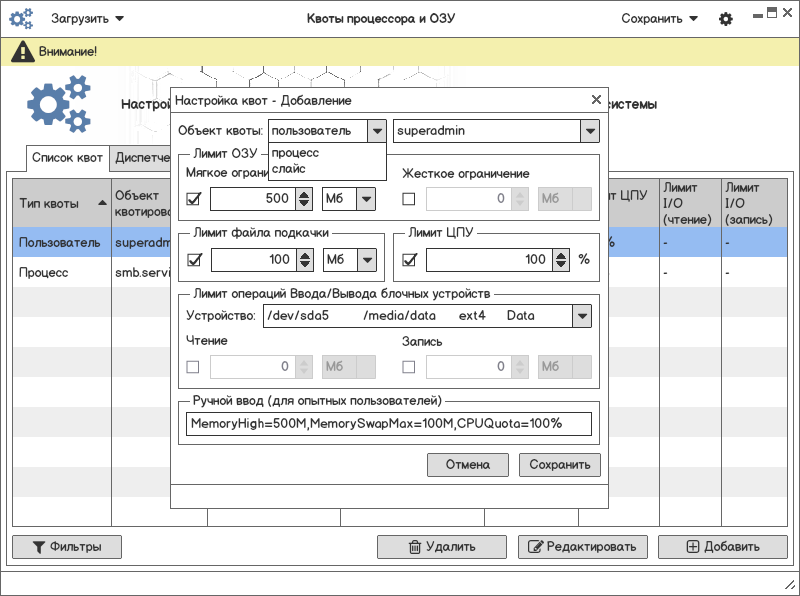Click the Delete button with trash icon
The width and height of the screenshot is (800, 596).
441,547
